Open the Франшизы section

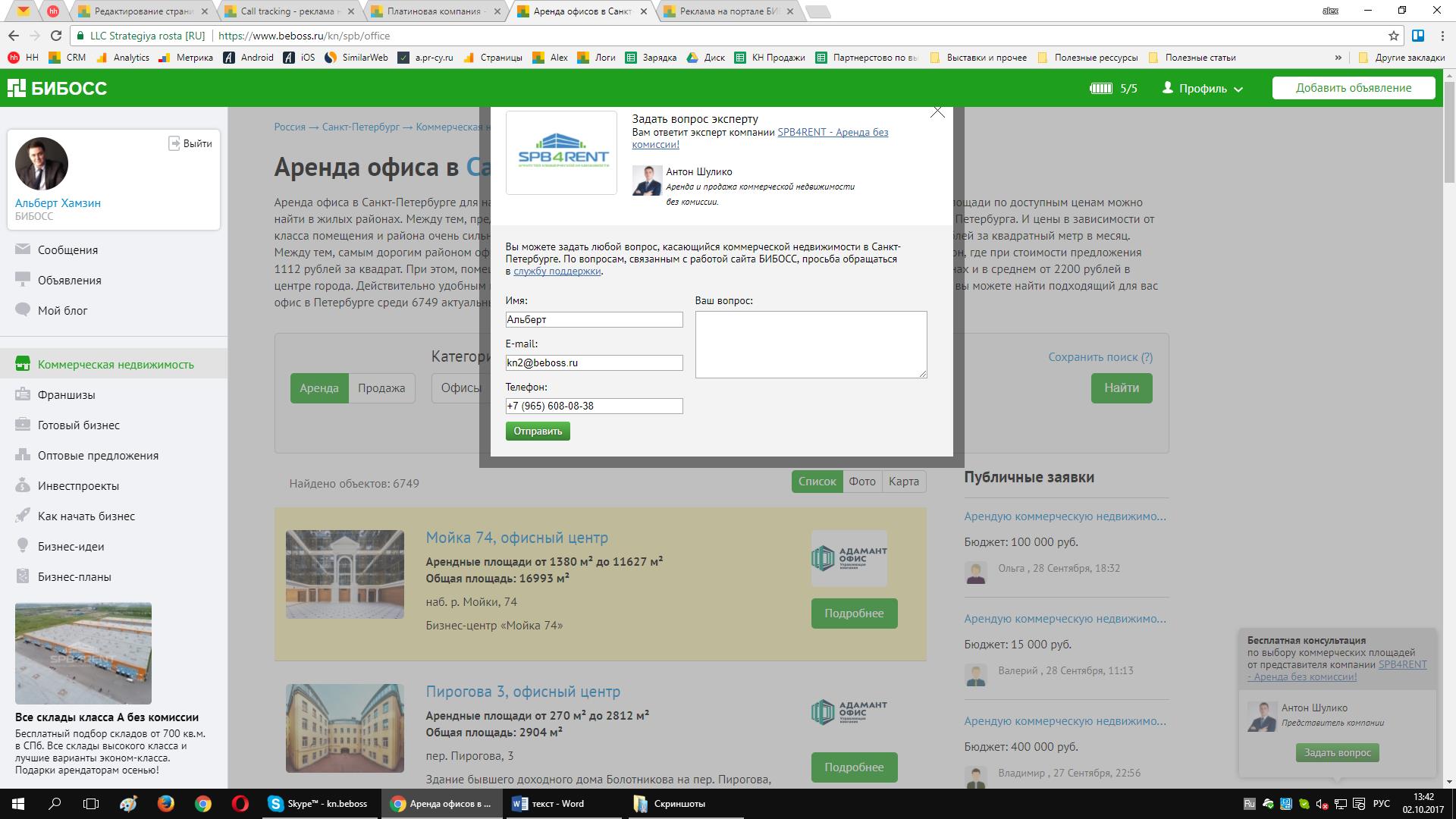(66, 395)
